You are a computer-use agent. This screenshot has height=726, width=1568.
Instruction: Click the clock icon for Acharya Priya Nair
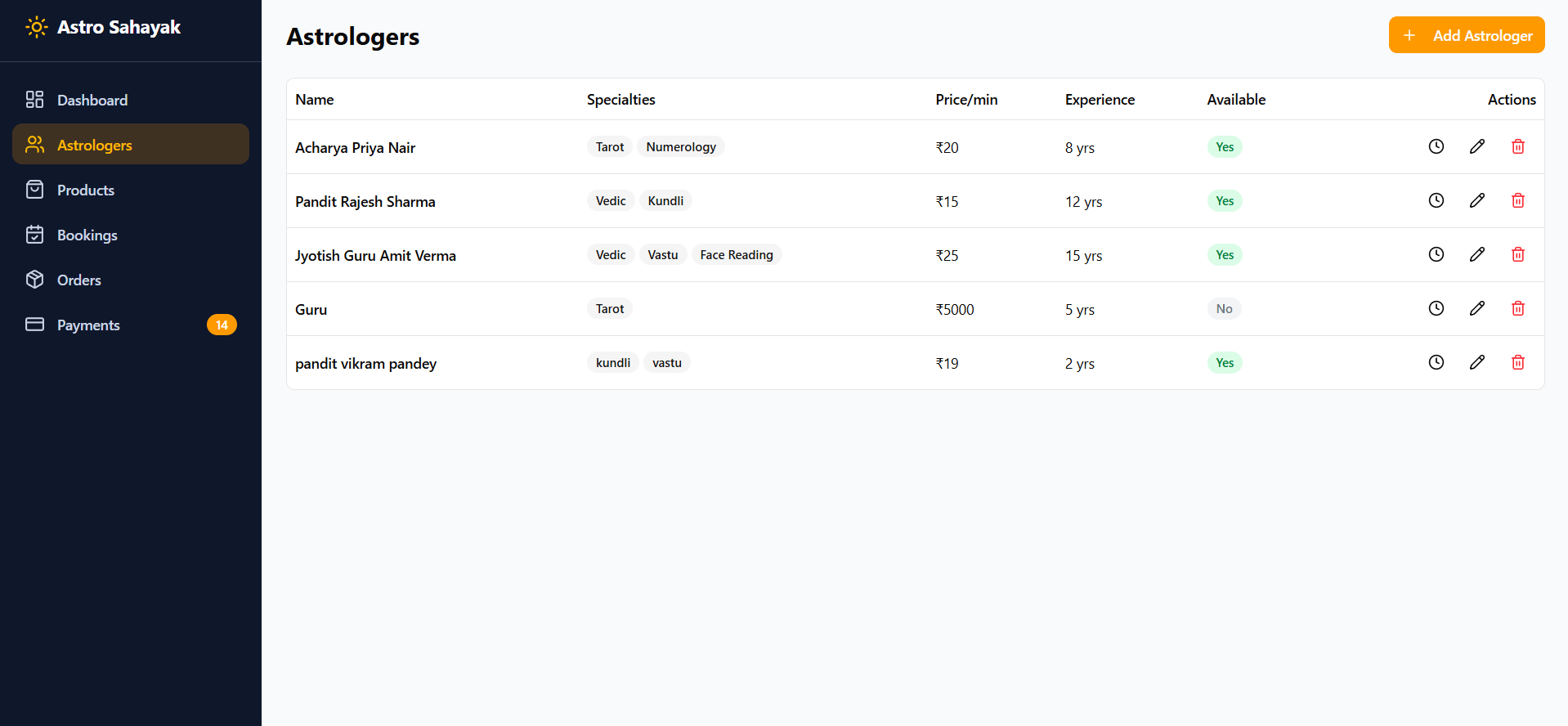pyautogui.click(x=1436, y=146)
